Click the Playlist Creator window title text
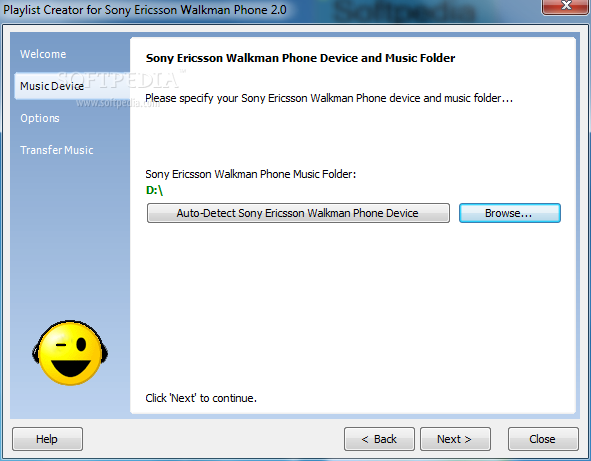Viewport: 591px width, 461px height. [145, 10]
